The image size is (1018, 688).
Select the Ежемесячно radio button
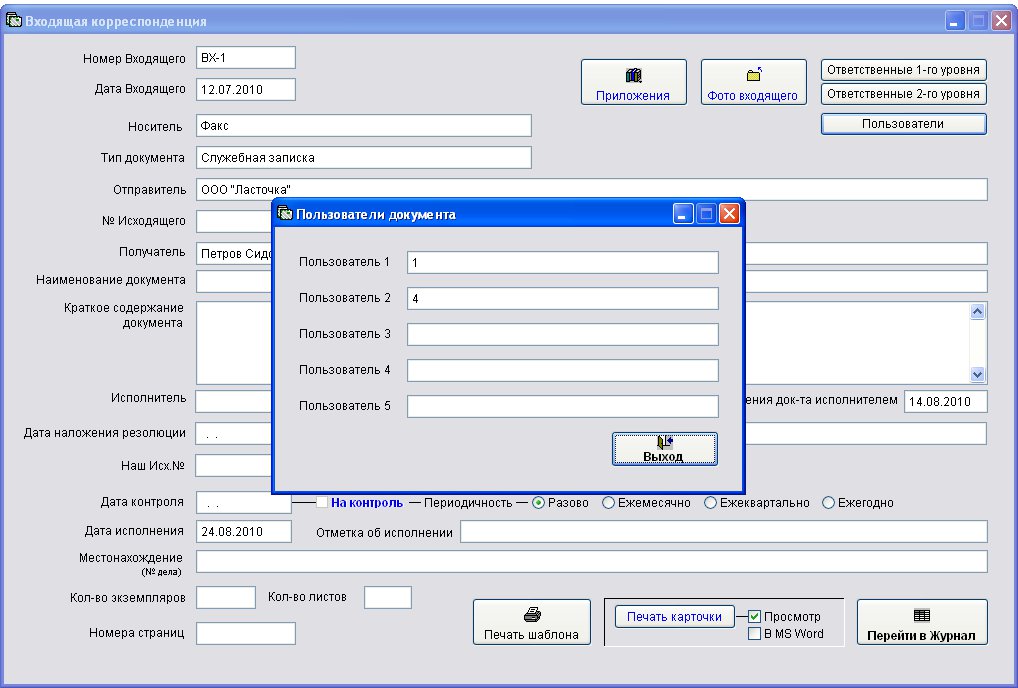point(608,503)
